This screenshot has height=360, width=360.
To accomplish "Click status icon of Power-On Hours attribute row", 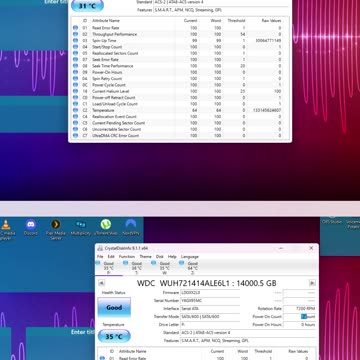I will [x=75, y=72].
